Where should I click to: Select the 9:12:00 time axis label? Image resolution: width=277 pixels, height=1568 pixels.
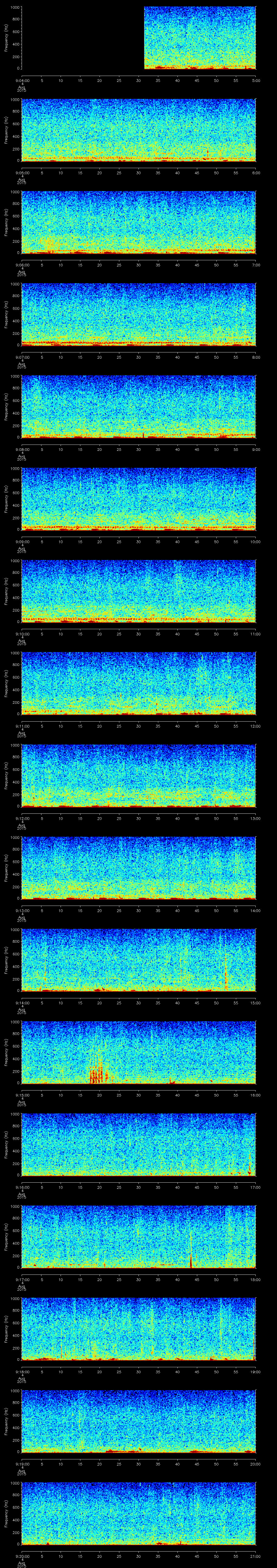(22, 818)
